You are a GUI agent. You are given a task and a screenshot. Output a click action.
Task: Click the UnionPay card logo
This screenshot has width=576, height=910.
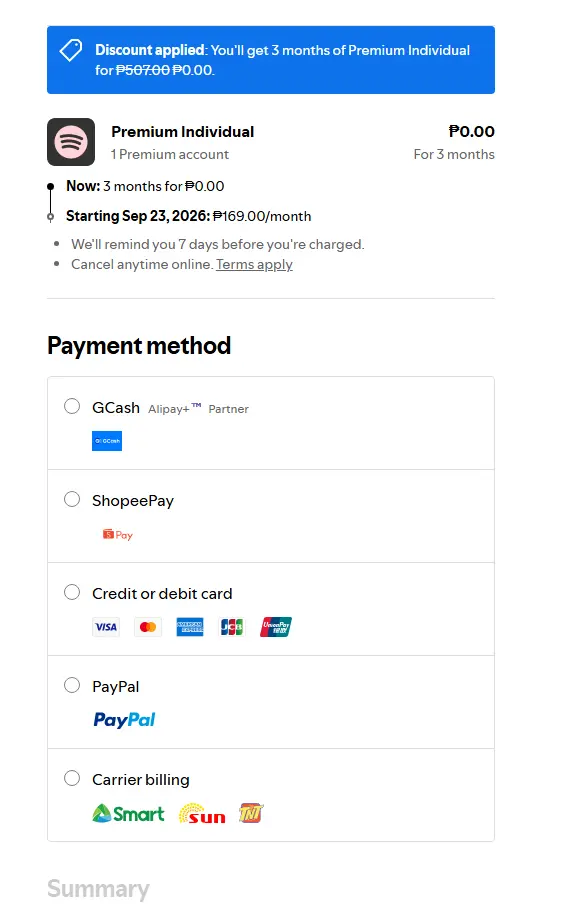tap(276, 627)
